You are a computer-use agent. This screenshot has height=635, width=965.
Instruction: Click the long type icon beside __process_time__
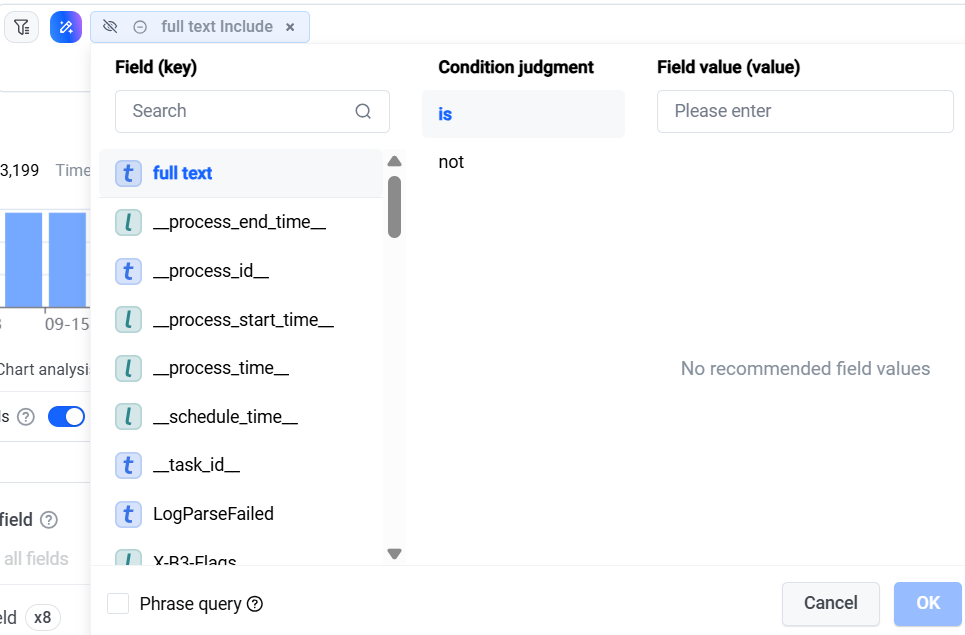click(x=129, y=368)
